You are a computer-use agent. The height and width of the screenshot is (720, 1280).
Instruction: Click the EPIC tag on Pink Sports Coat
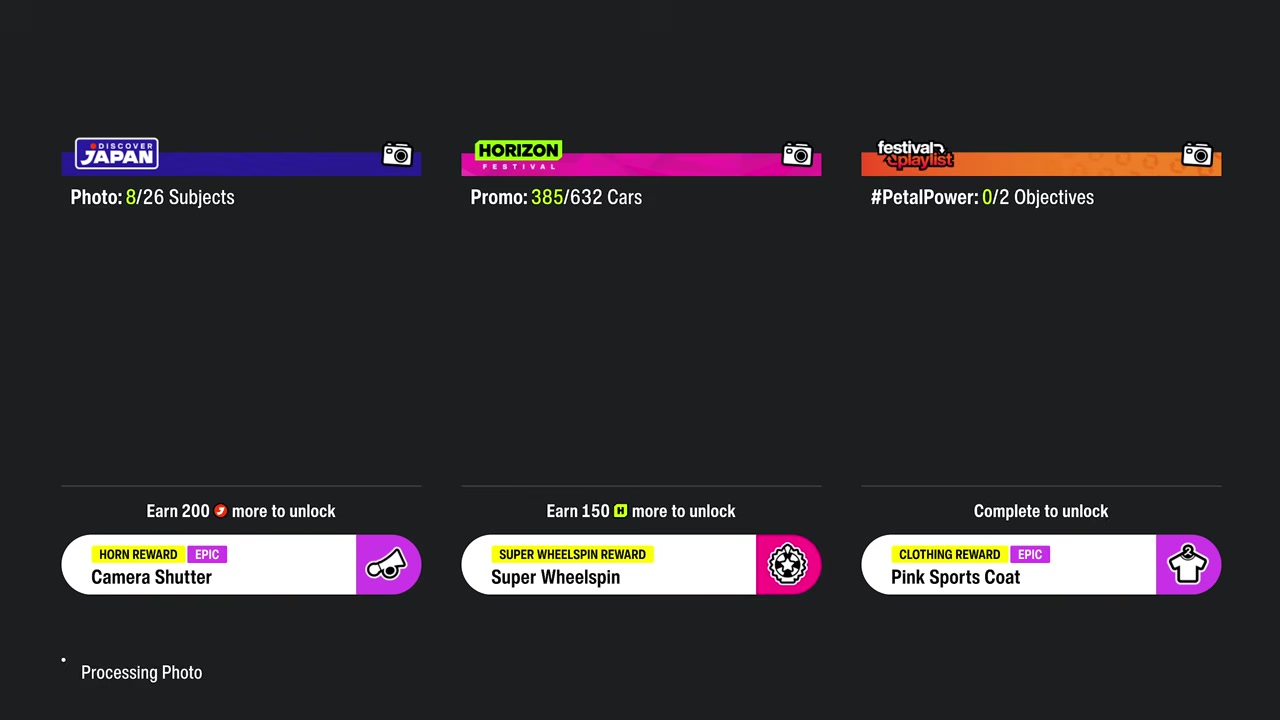1030,554
